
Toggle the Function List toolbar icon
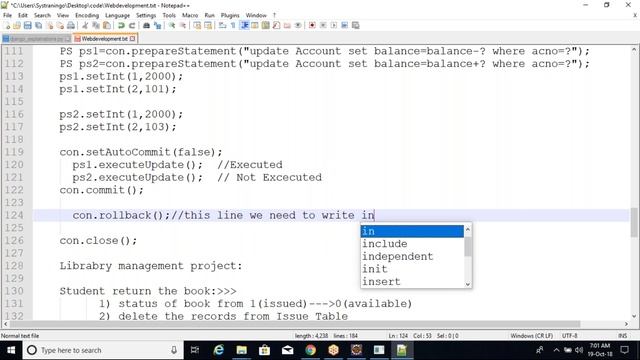(276, 25)
